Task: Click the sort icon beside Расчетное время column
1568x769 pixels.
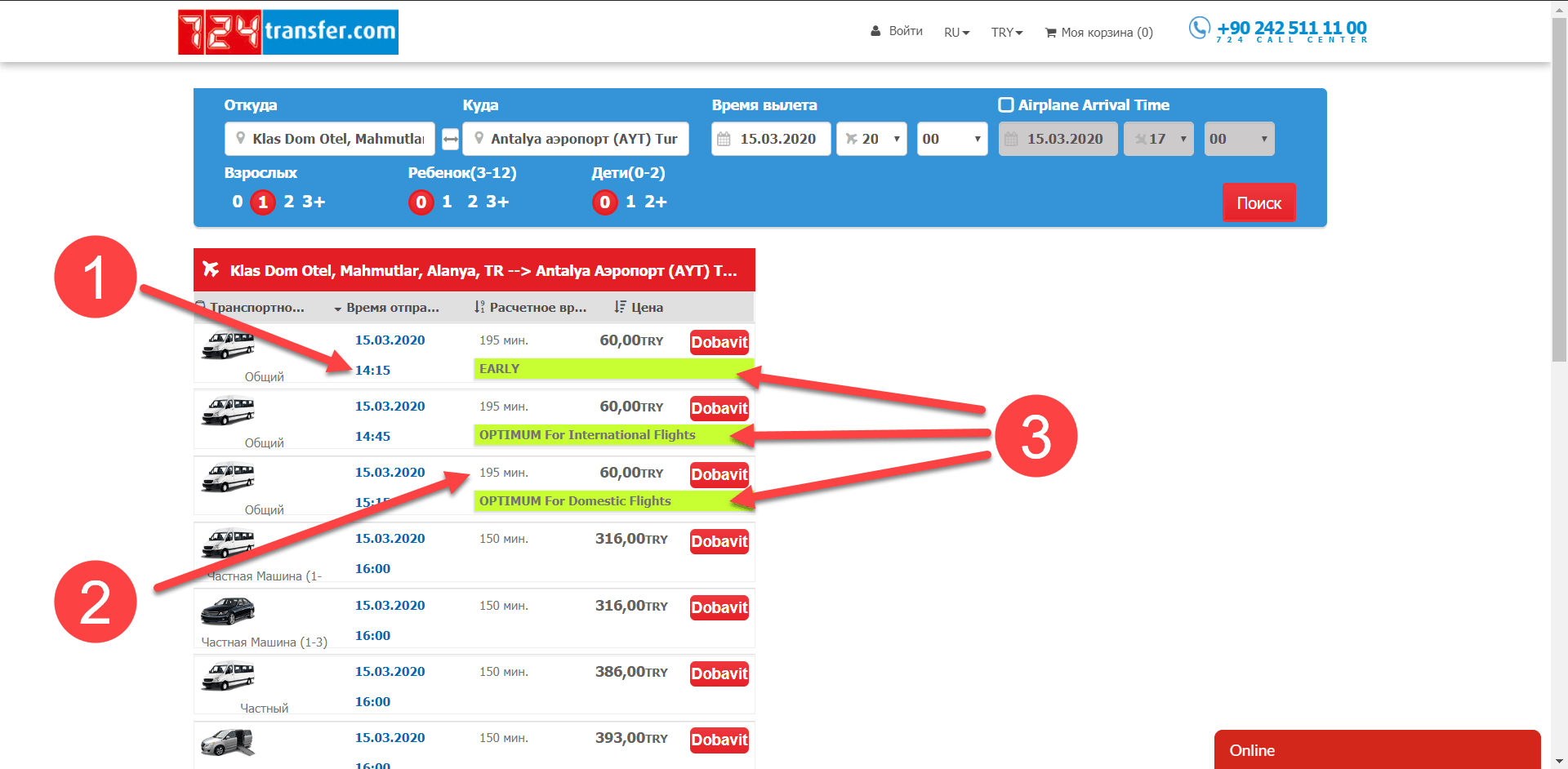Action: (479, 307)
